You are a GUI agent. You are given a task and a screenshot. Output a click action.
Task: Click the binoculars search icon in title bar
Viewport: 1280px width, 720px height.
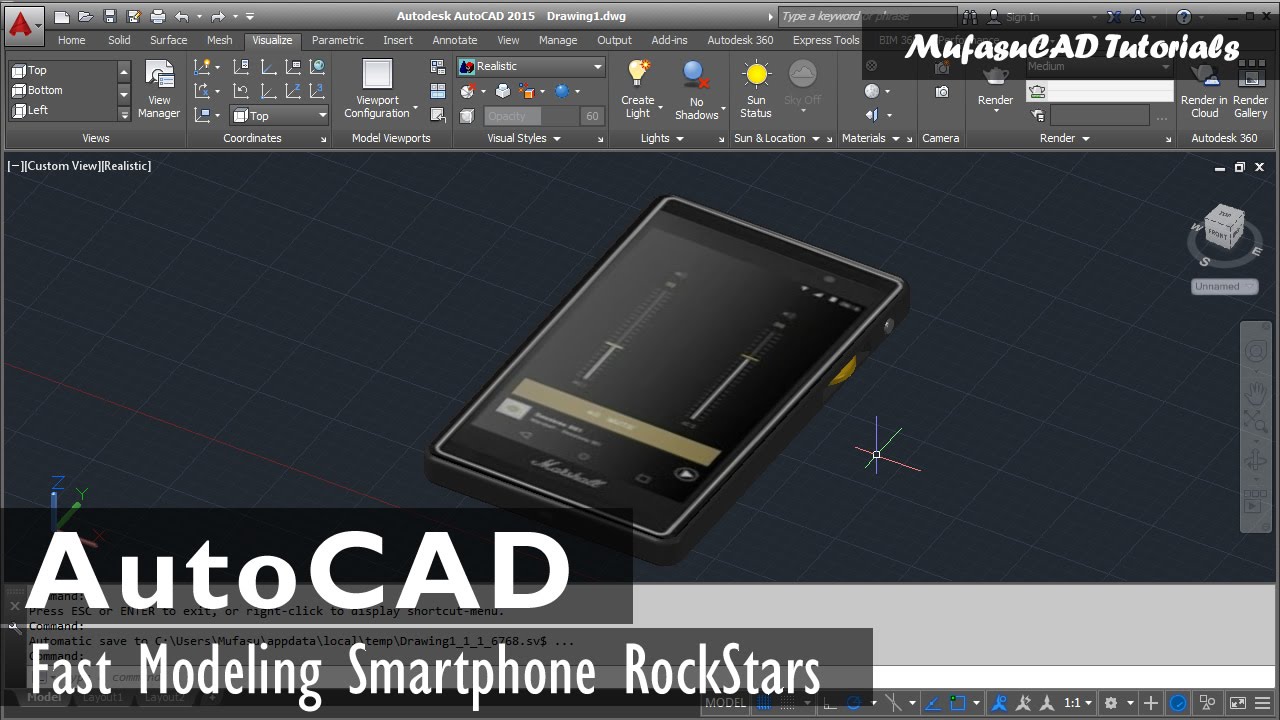(x=971, y=17)
